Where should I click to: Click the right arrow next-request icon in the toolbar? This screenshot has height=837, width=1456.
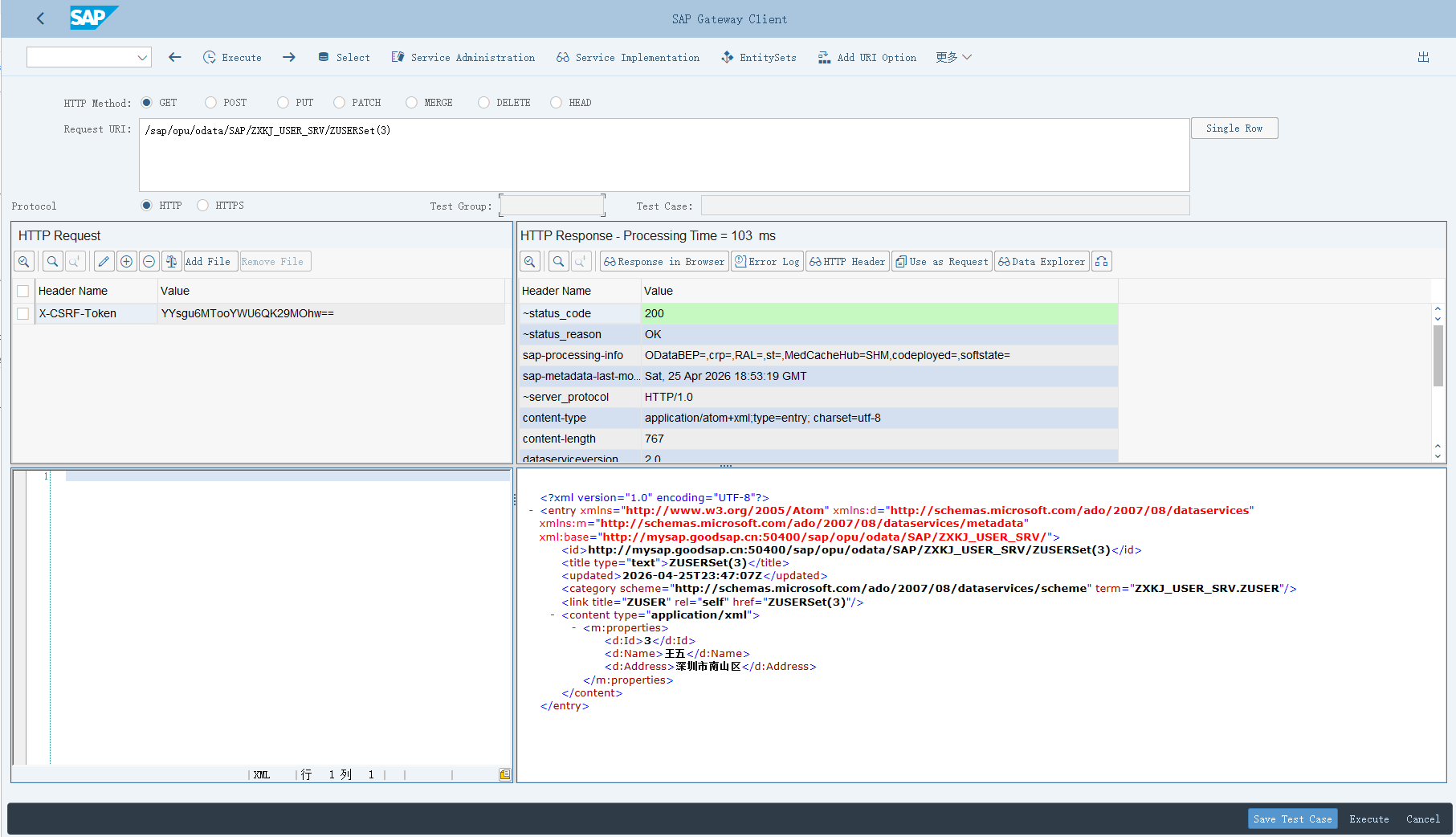[289, 57]
